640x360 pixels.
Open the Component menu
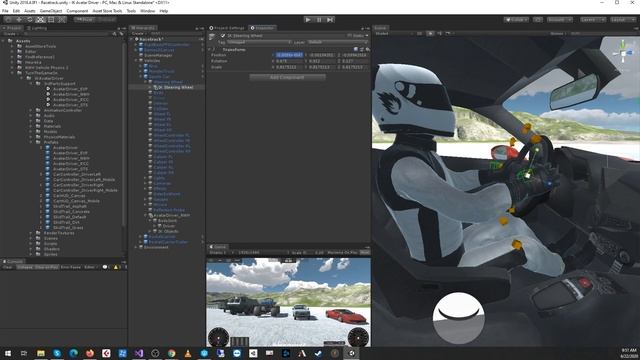[x=77, y=11]
